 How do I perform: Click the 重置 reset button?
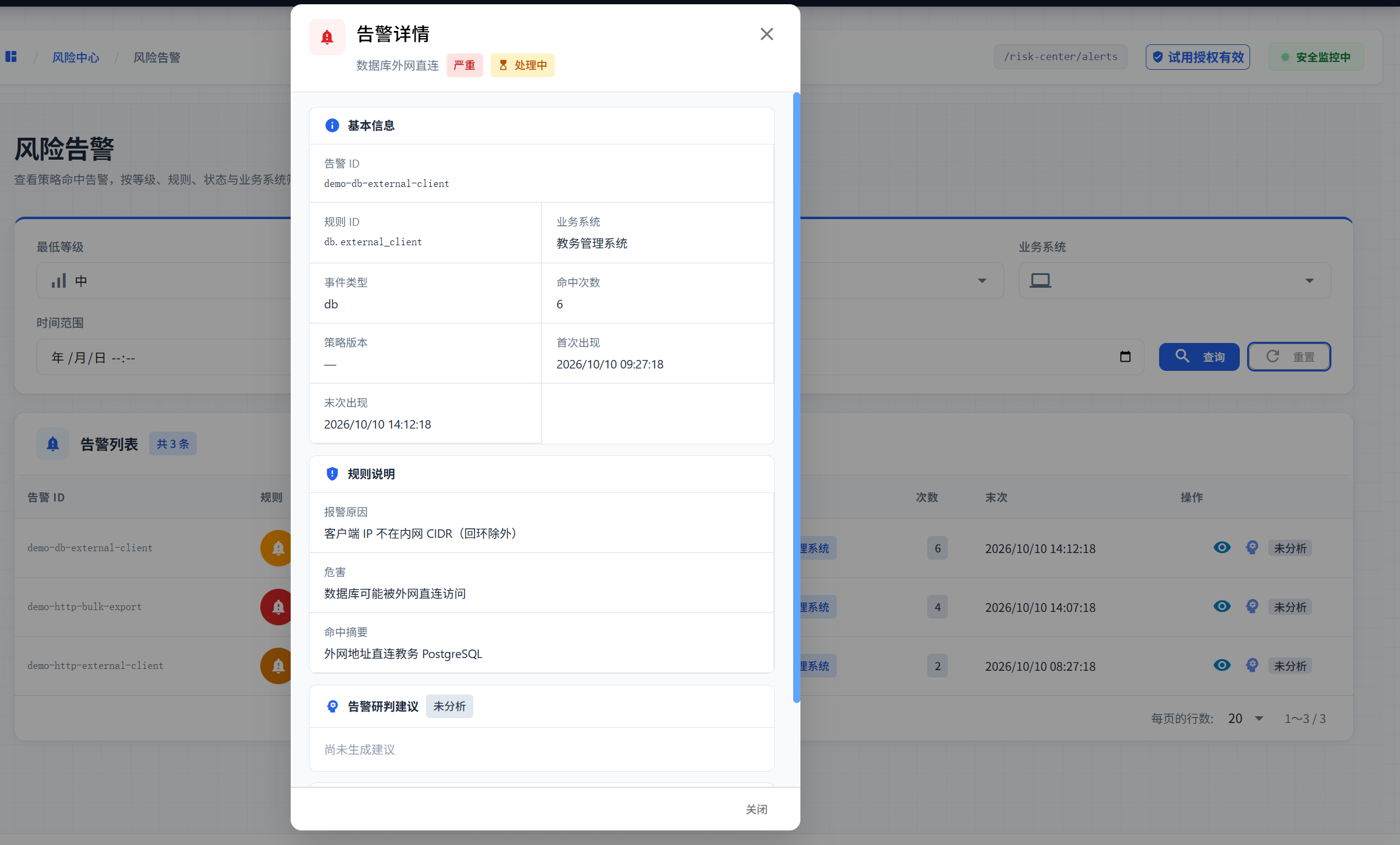tap(1289, 357)
